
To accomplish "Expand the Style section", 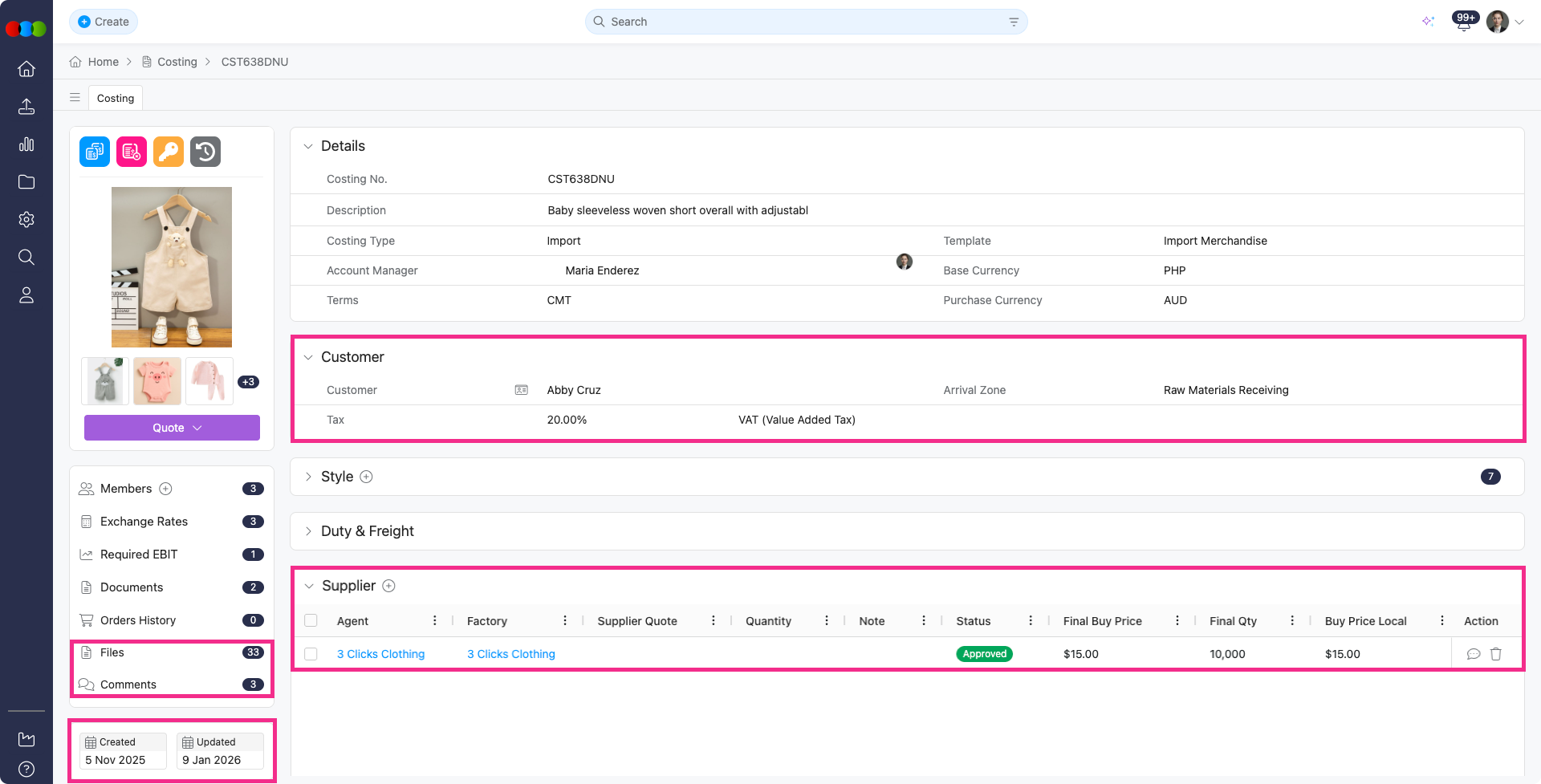I will [308, 477].
